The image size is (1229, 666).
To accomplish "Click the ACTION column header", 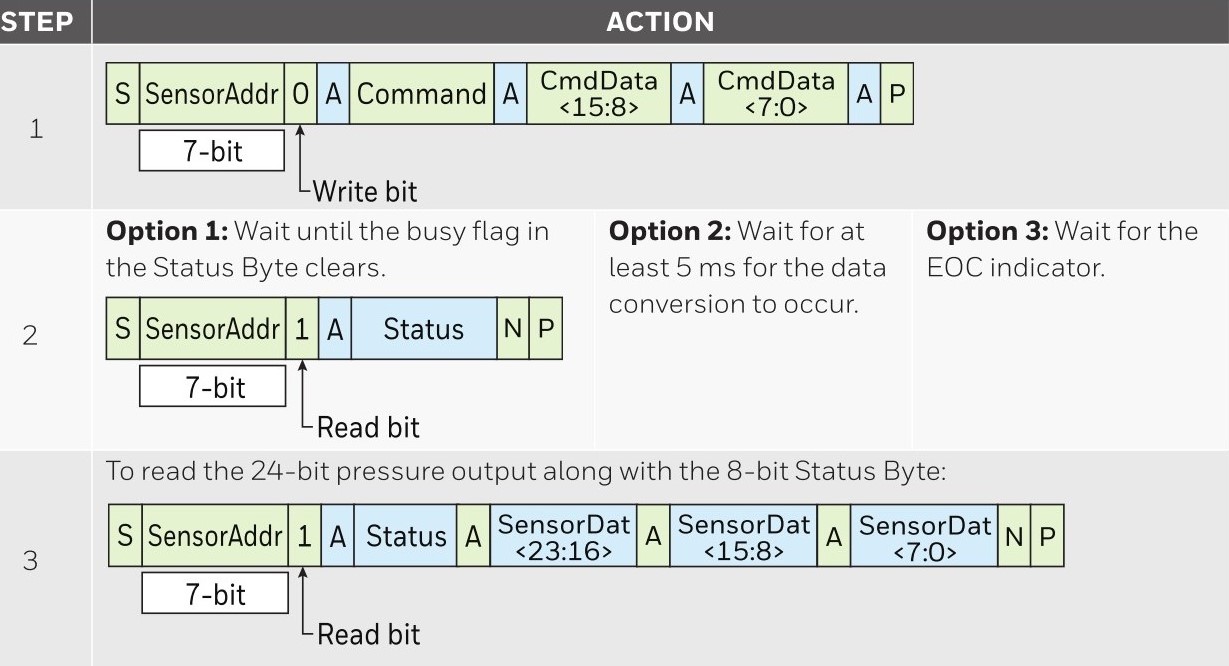I will [x=660, y=22].
